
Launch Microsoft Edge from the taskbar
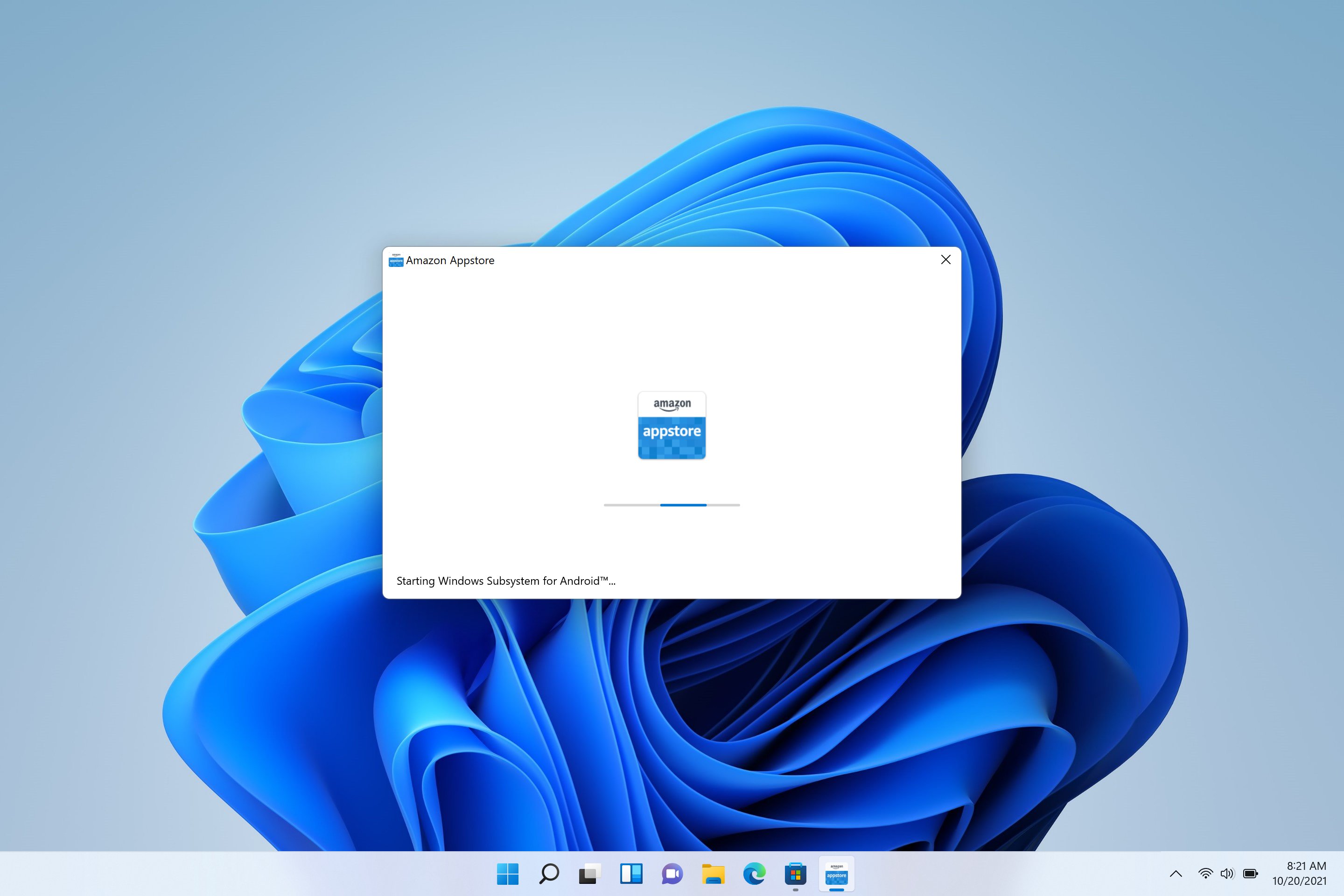pyautogui.click(x=754, y=874)
